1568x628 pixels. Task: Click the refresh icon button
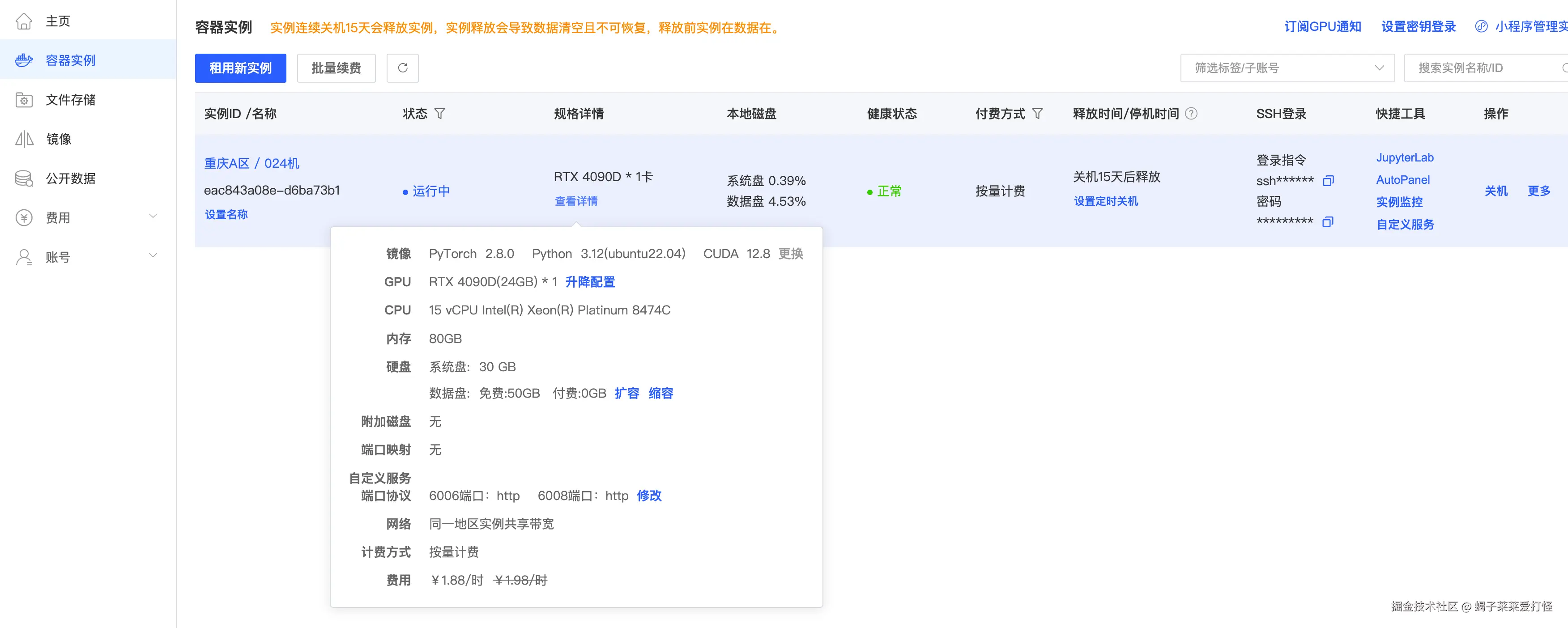(402, 68)
